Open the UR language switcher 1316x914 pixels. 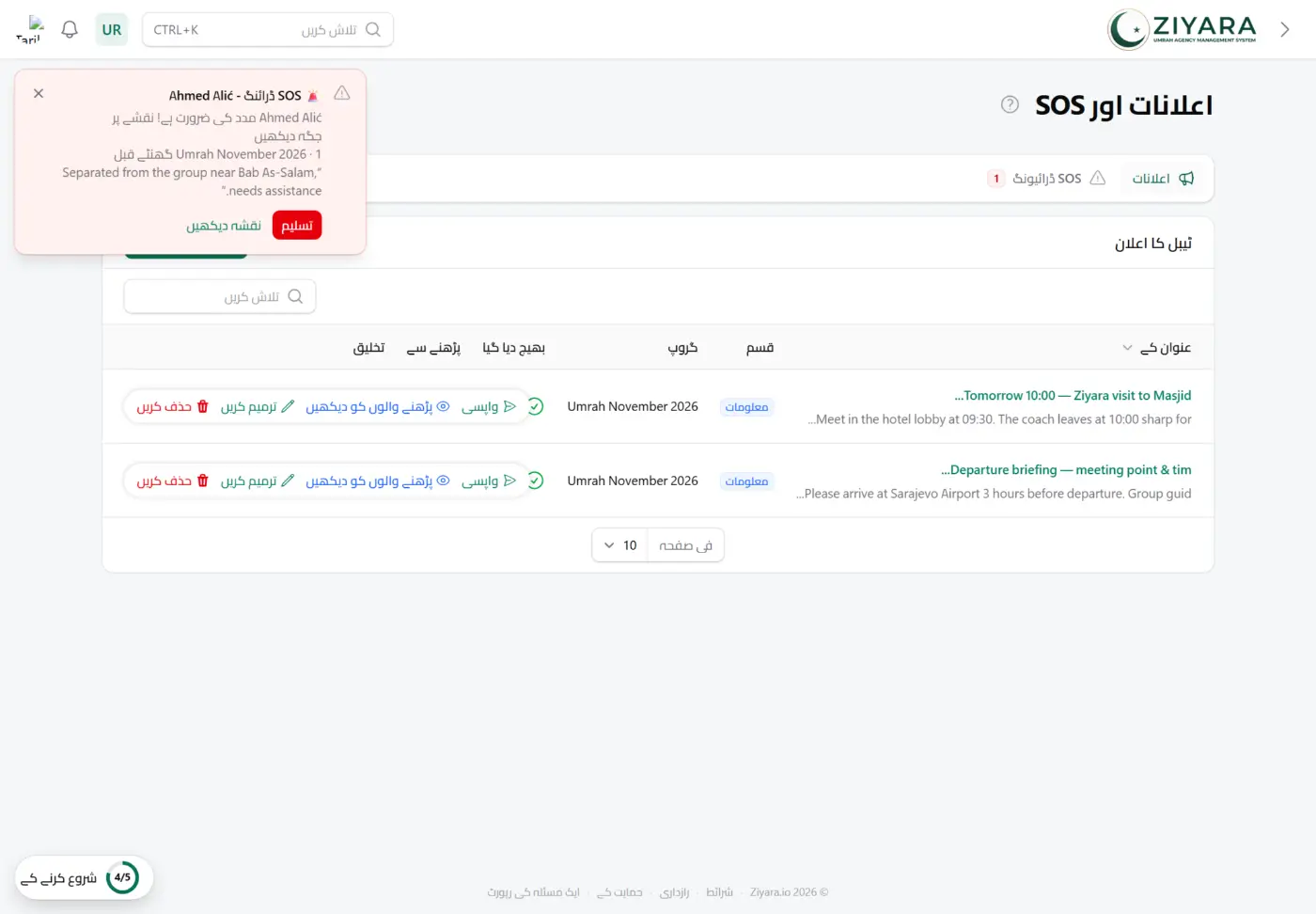pyautogui.click(x=112, y=30)
